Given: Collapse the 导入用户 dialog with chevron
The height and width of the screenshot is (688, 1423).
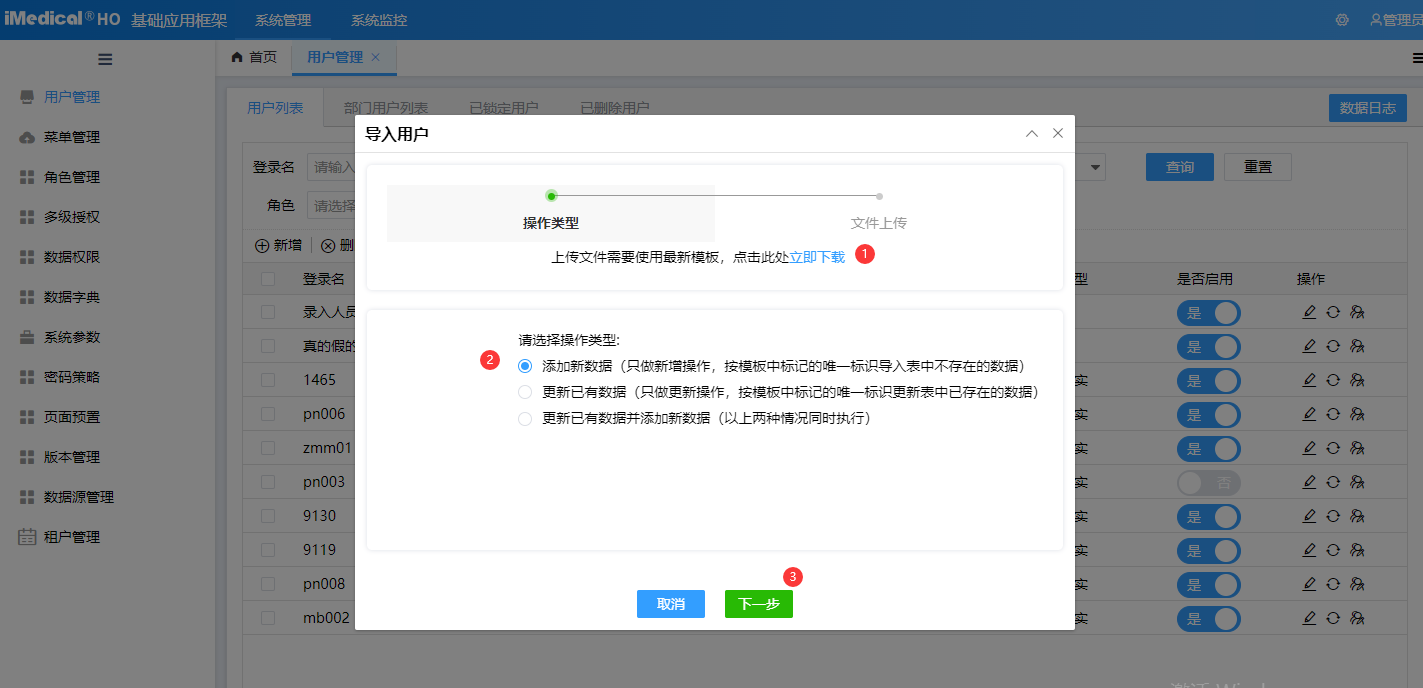Looking at the screenshot, I should click(1031, 132).
